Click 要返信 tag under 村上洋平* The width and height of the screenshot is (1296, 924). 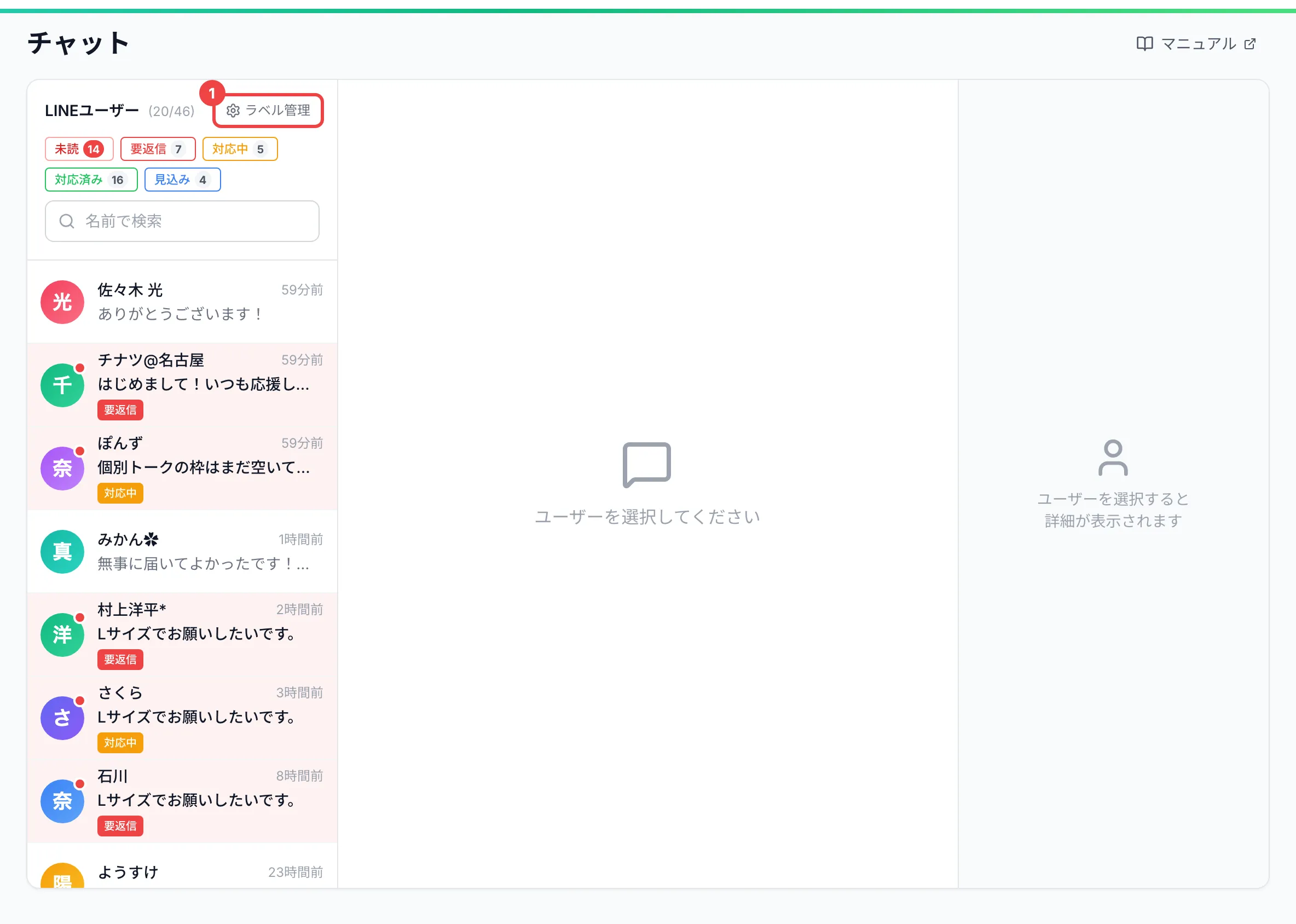[x=120, y=660]
